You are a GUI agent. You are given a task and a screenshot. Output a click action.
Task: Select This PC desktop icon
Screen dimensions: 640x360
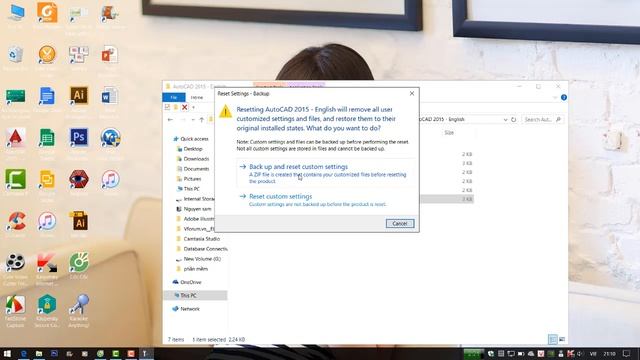(x=16, y=16)
